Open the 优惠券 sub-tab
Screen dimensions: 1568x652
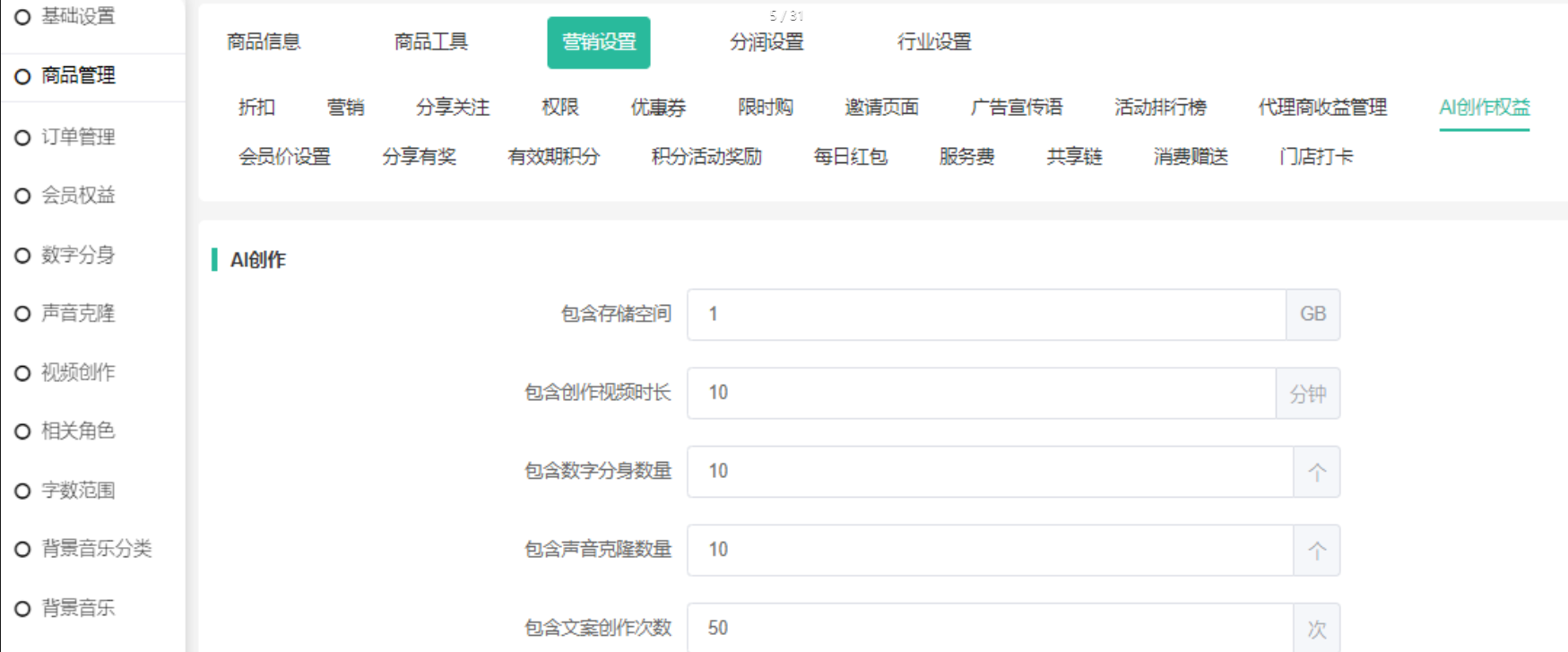[658, 108]
